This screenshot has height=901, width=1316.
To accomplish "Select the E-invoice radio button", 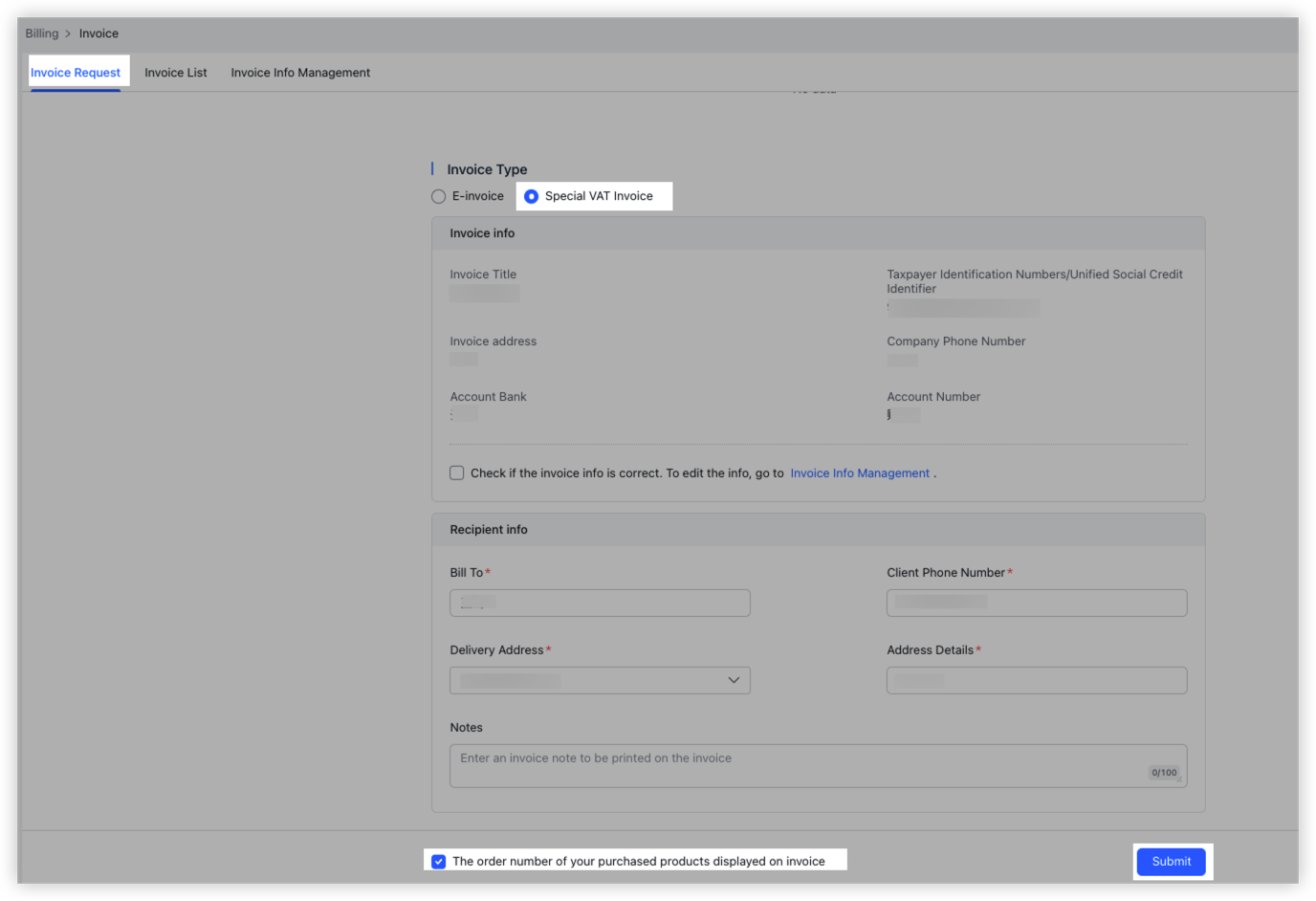I will 438,196.
